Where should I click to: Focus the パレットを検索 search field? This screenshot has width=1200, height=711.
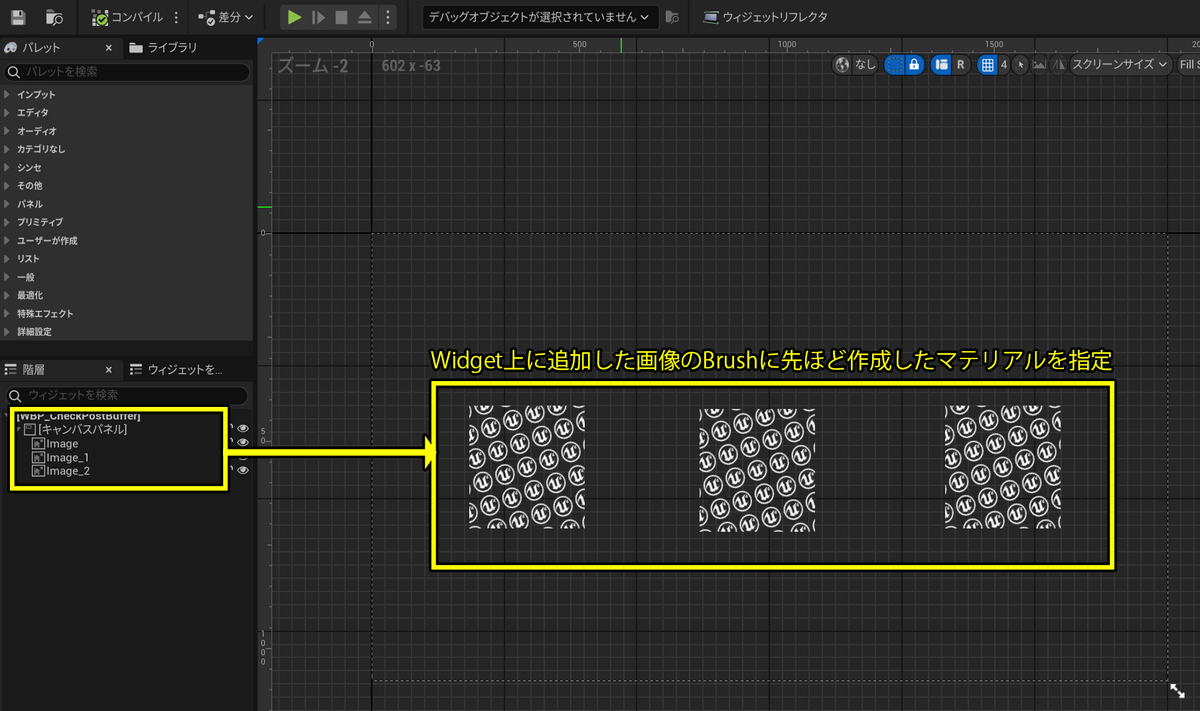pos(126,72)
